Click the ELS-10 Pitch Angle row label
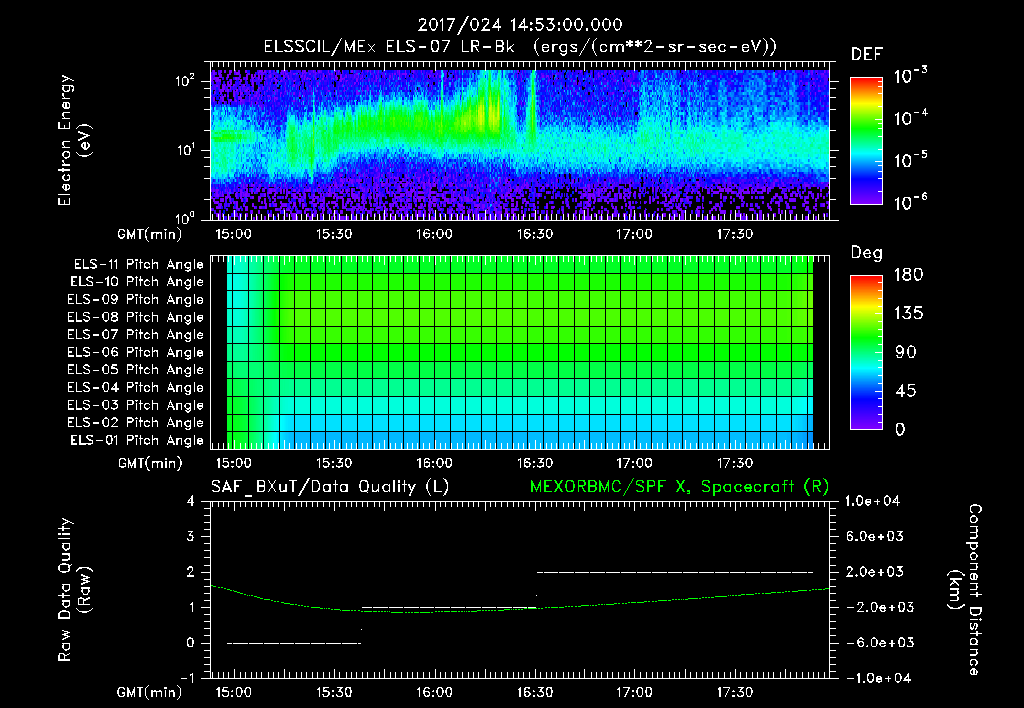 pyautogui.click(x=137, y=282)
